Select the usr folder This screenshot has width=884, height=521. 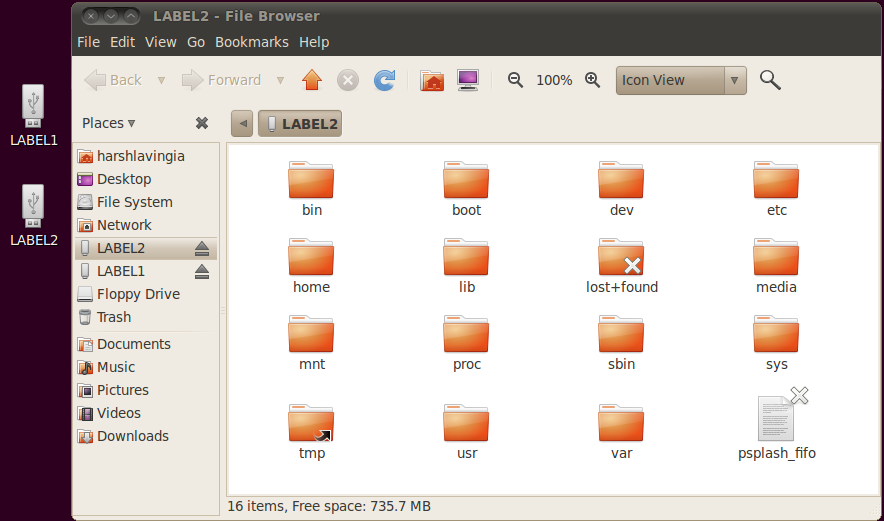pos(466,432)
